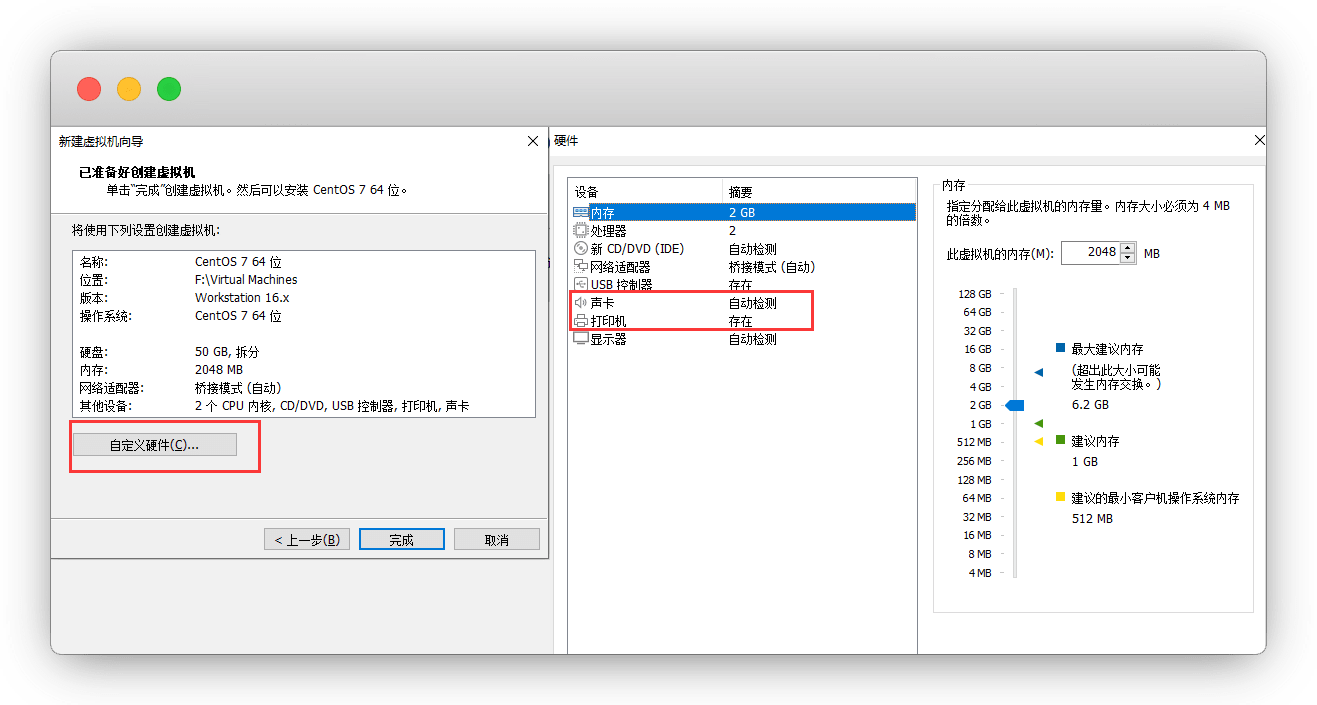Select the 新 CD/DVD (IDE) device row
The width and height of the screenshot is (1317, 705).
[x=743, y=248]
